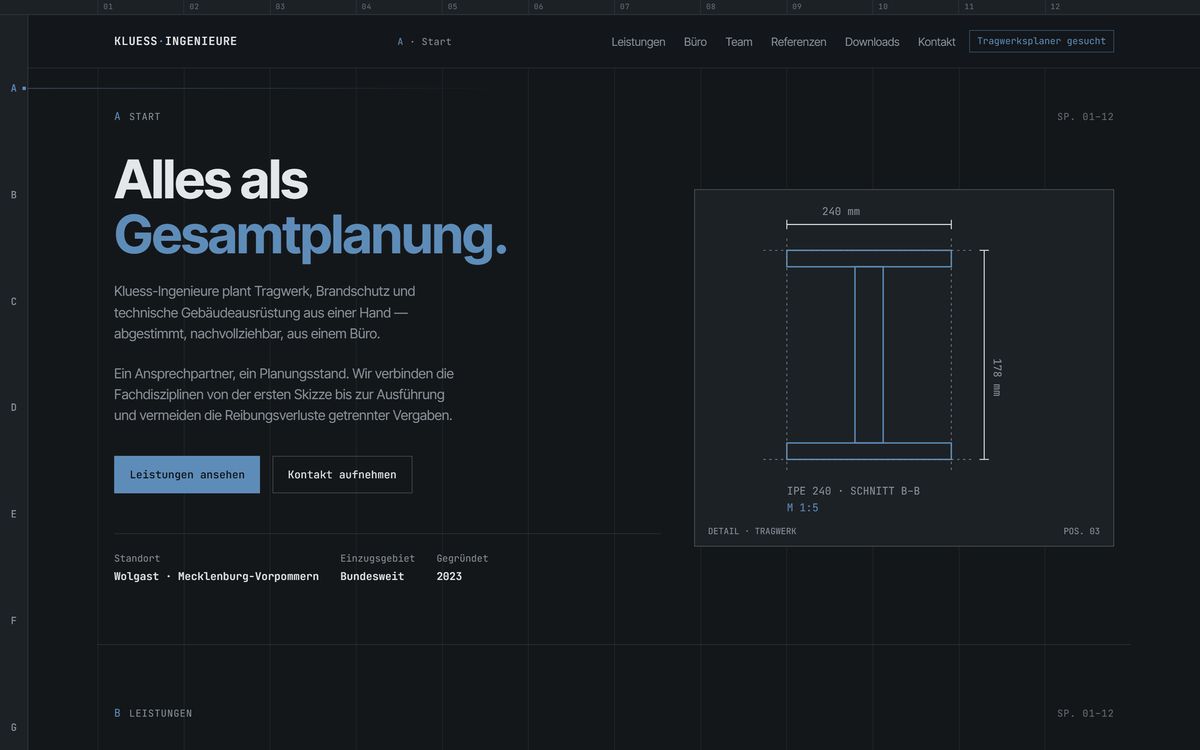Click the 'Gegründet' label
The height and width of the screenshot is (750, 1200).
tap(462, 559)
